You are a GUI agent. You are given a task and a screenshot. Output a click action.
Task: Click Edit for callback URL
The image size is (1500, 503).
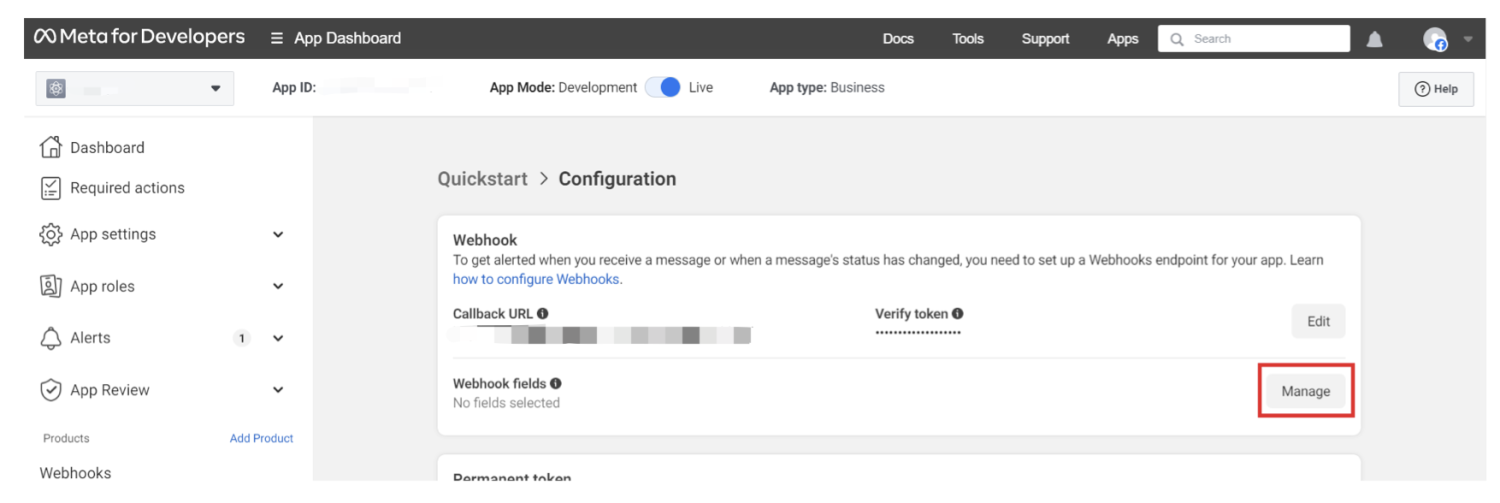point(1318,321)
